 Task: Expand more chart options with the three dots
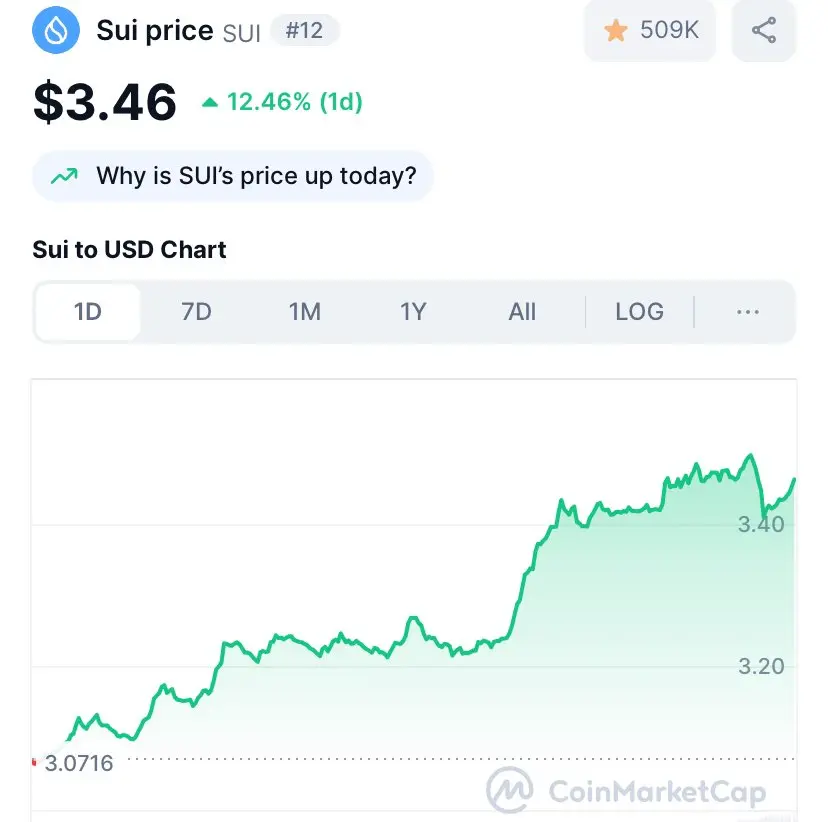click(x=748, y=312)
